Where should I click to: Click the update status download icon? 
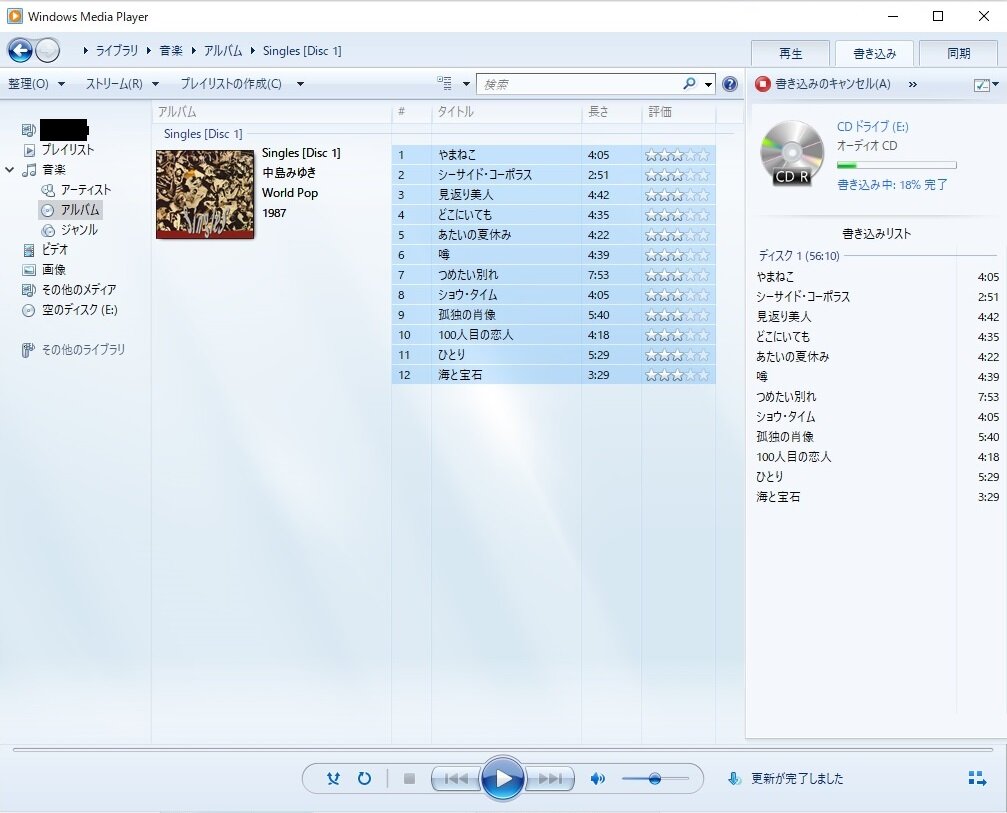[734, 779]
